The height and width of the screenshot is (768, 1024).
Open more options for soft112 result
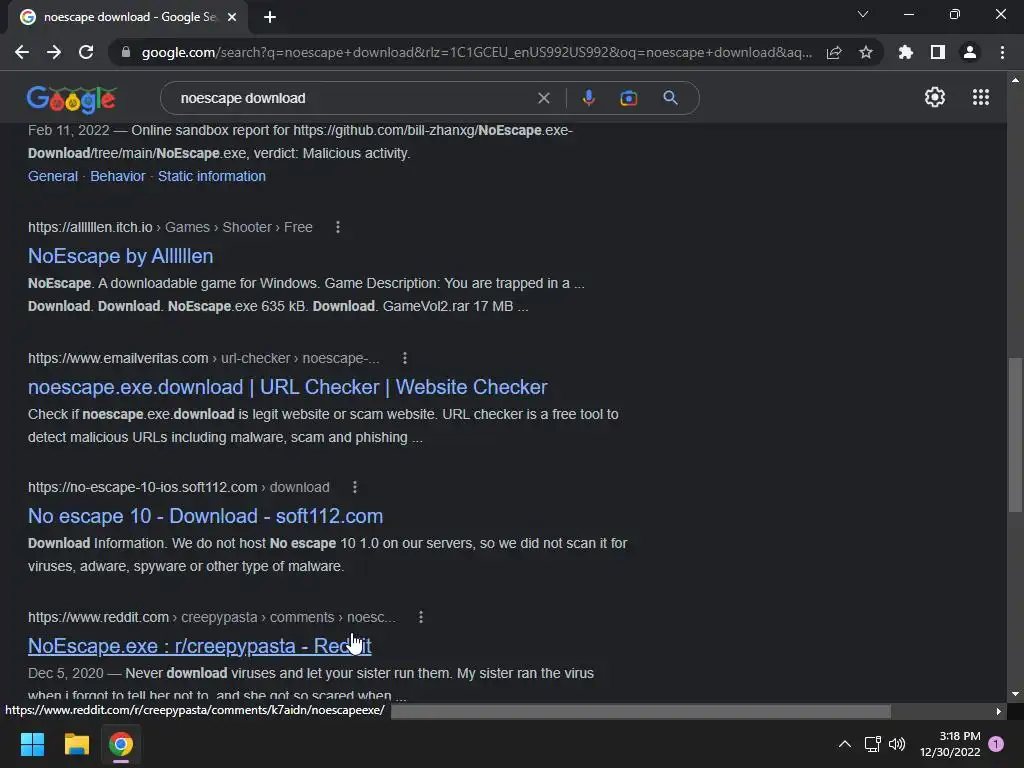(x=355, y=487)
